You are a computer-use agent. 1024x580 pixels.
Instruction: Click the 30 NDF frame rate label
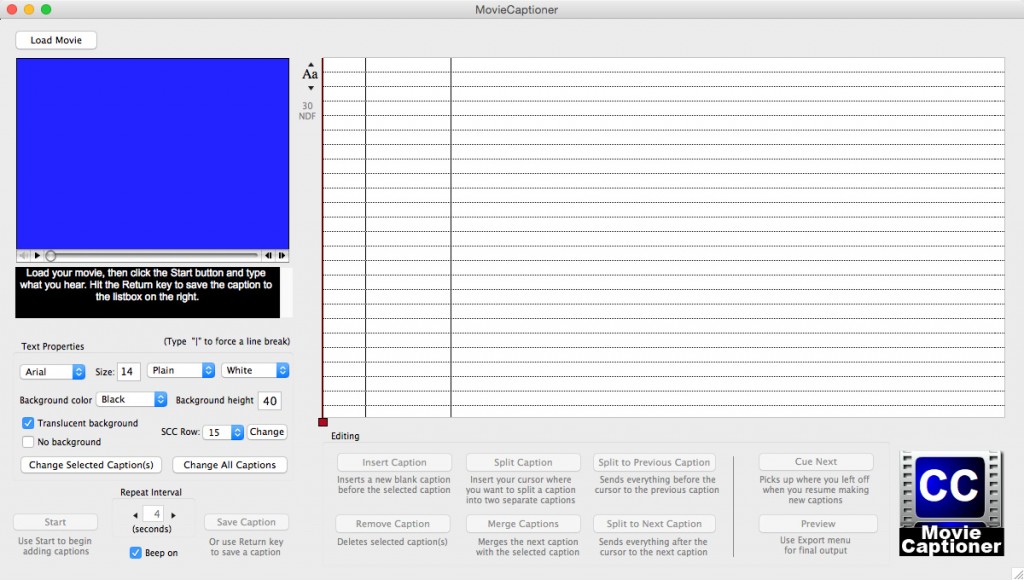307,111
